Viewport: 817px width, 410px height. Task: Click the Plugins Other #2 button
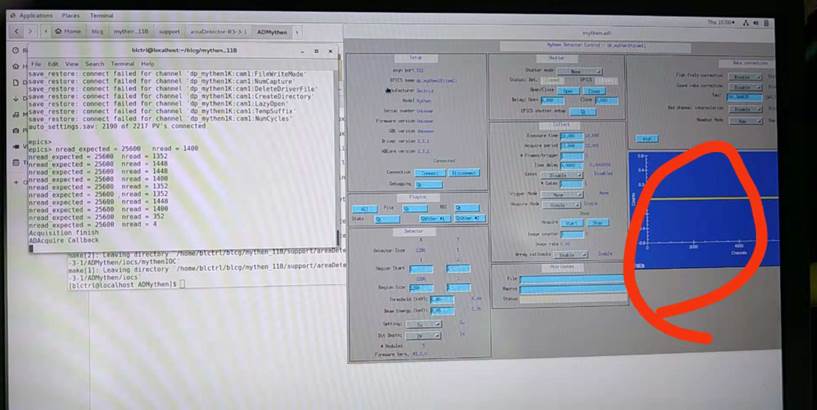point(470,219)
